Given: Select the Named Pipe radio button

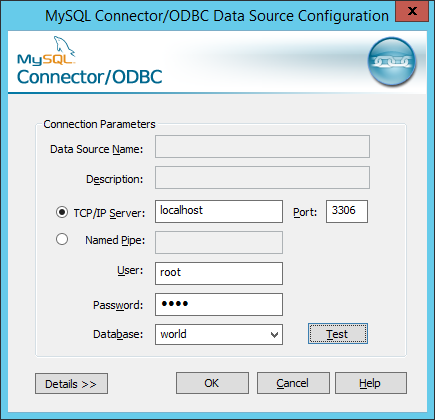Looking at the screenshot, I should 62,239.
